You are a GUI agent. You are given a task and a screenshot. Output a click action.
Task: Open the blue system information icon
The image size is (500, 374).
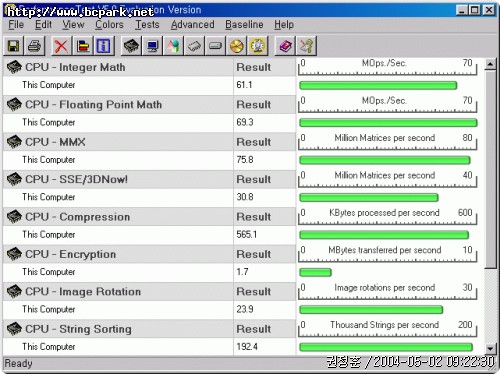coord(104,46)
